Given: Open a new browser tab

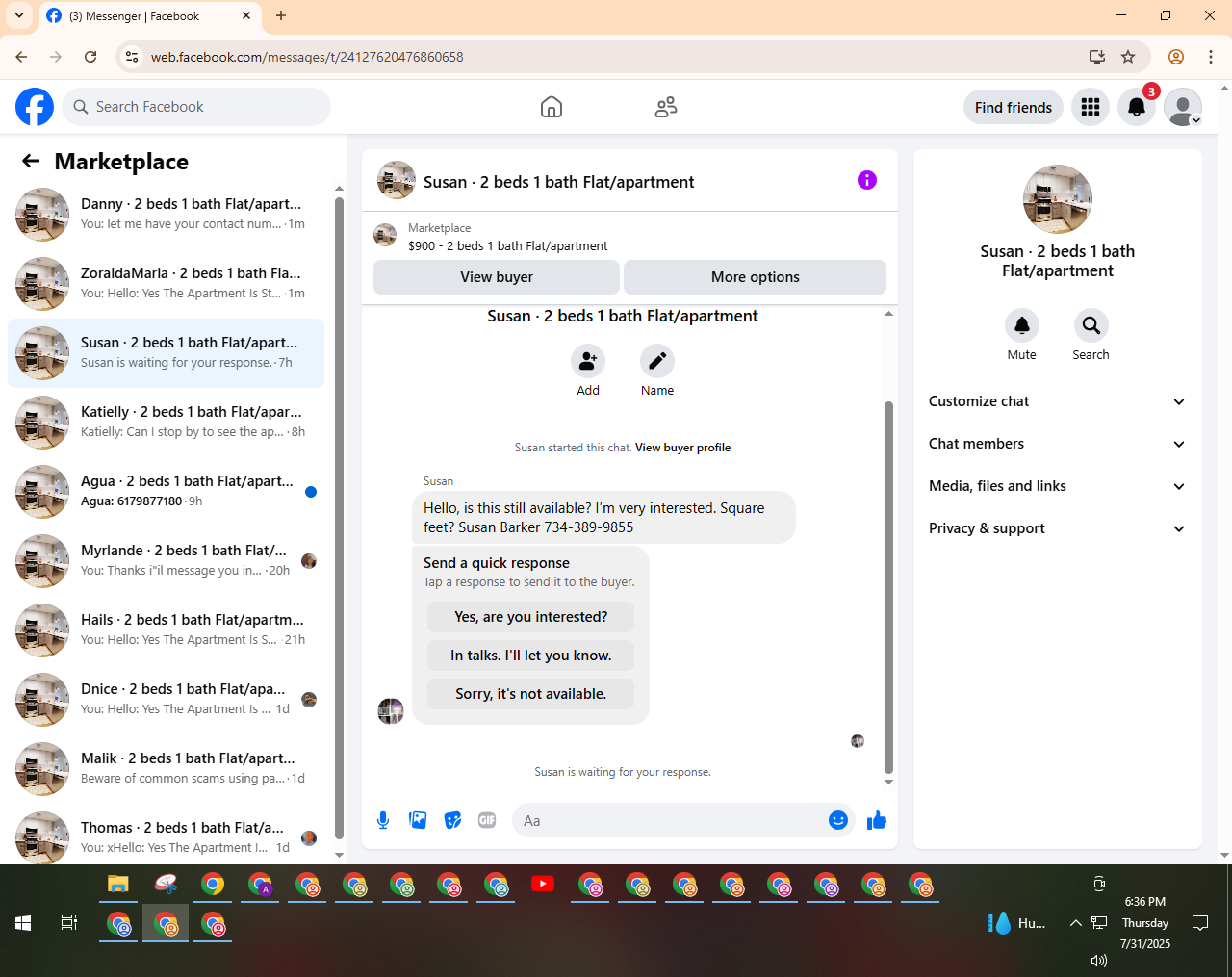Looking at the screenshot, I should click(x=281, y=15).
